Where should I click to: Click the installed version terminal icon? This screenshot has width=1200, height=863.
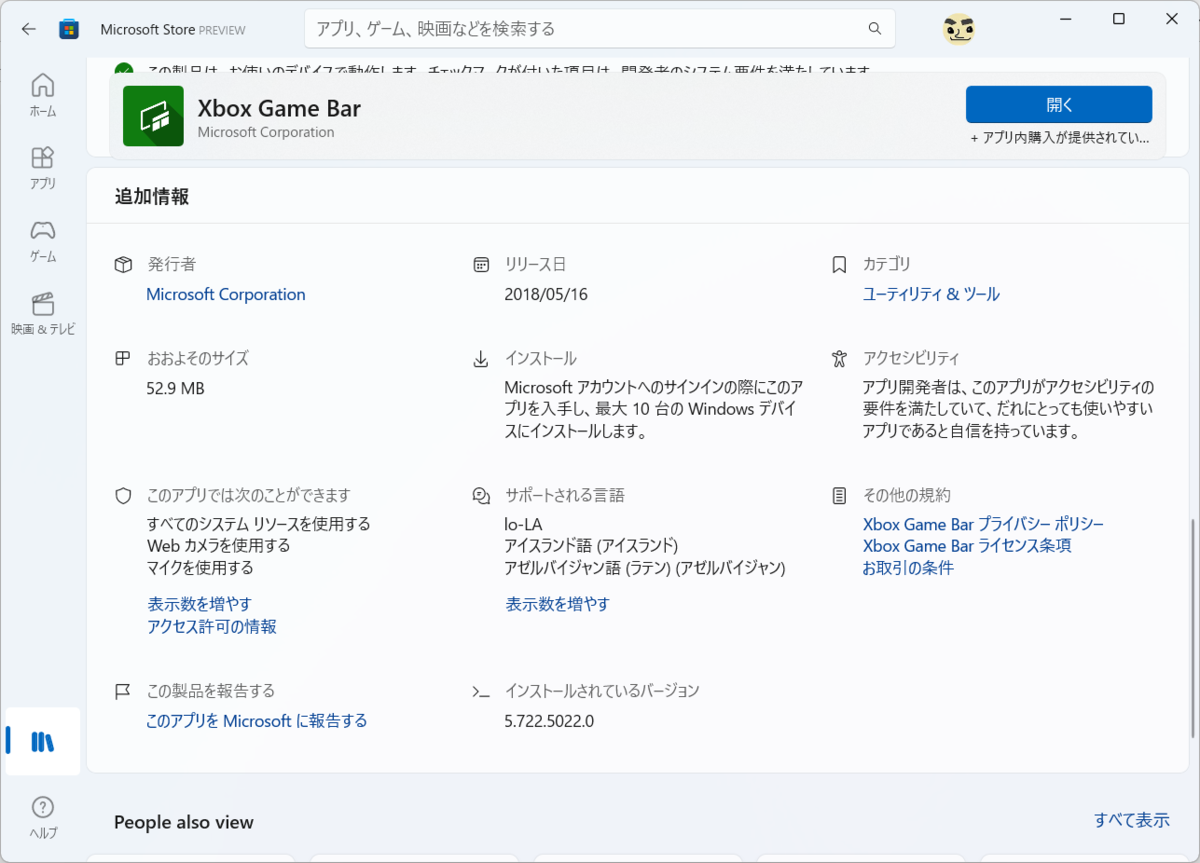[x=481, y=691]
